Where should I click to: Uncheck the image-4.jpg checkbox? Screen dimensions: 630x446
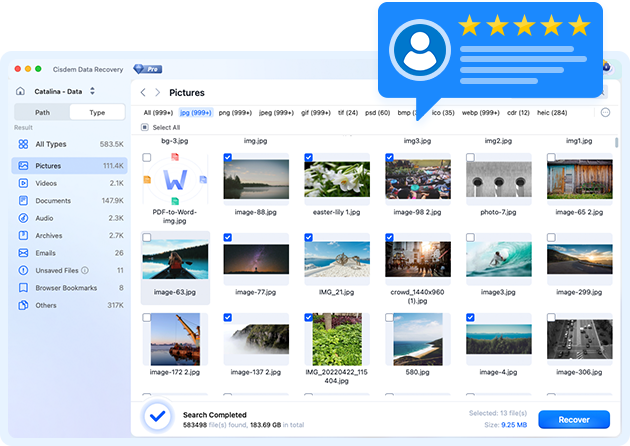coord(470,317)
